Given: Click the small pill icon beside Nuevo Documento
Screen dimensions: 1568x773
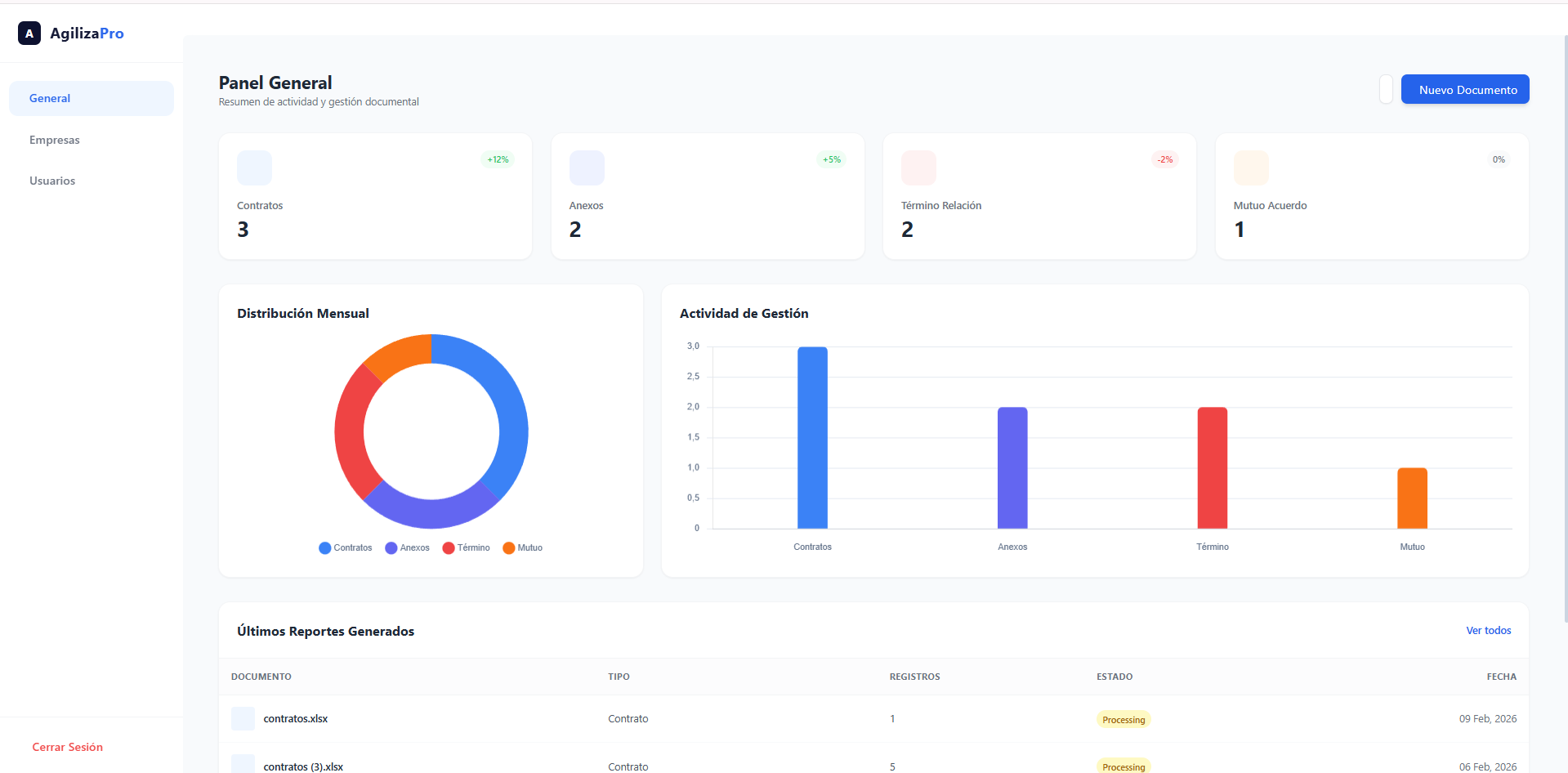Looking at the screenshot, I should (x=1385, y=89).
